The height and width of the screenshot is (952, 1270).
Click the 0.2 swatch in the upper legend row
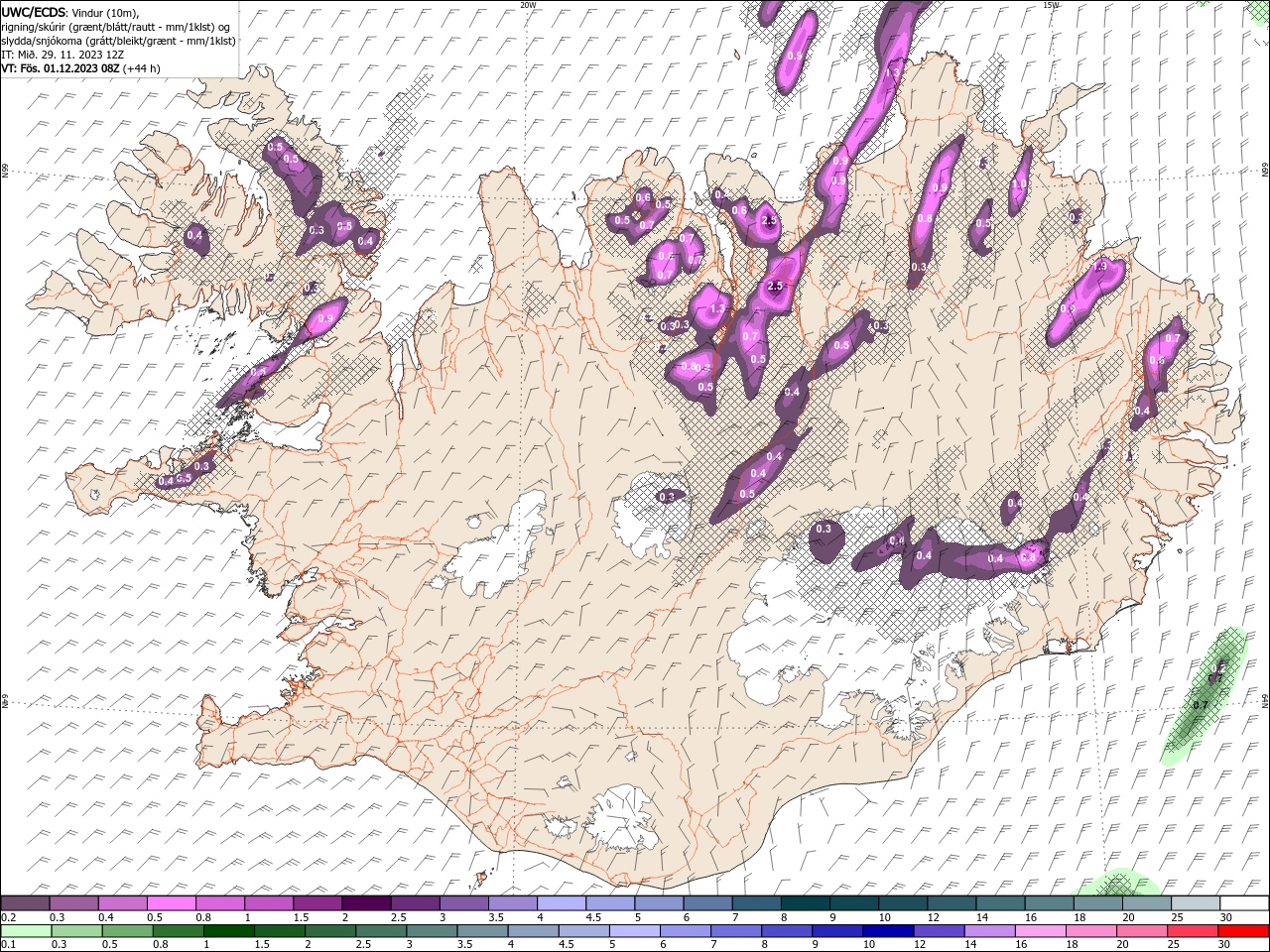tap(25, 903)
